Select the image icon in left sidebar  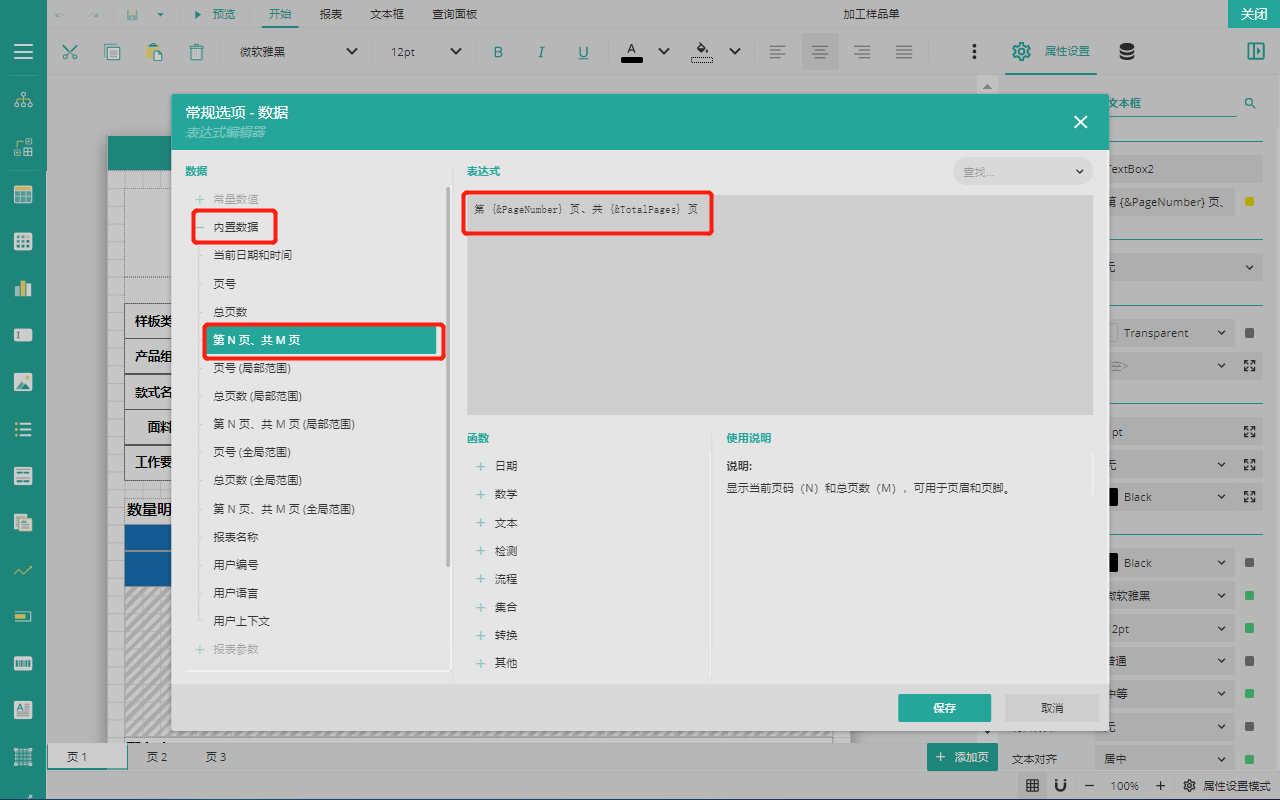tap(23, 382)
